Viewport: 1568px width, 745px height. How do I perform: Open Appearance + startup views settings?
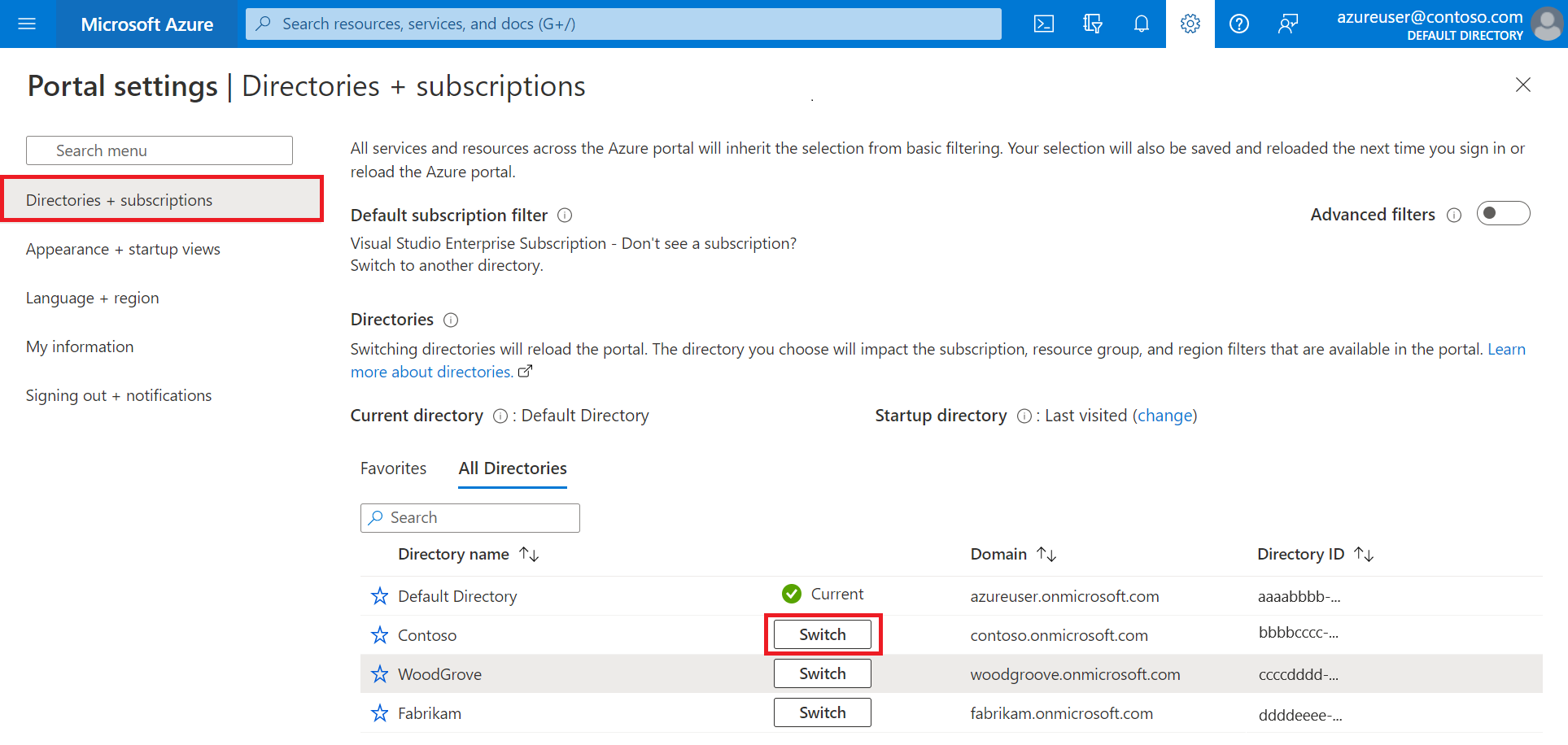point(123,249)
